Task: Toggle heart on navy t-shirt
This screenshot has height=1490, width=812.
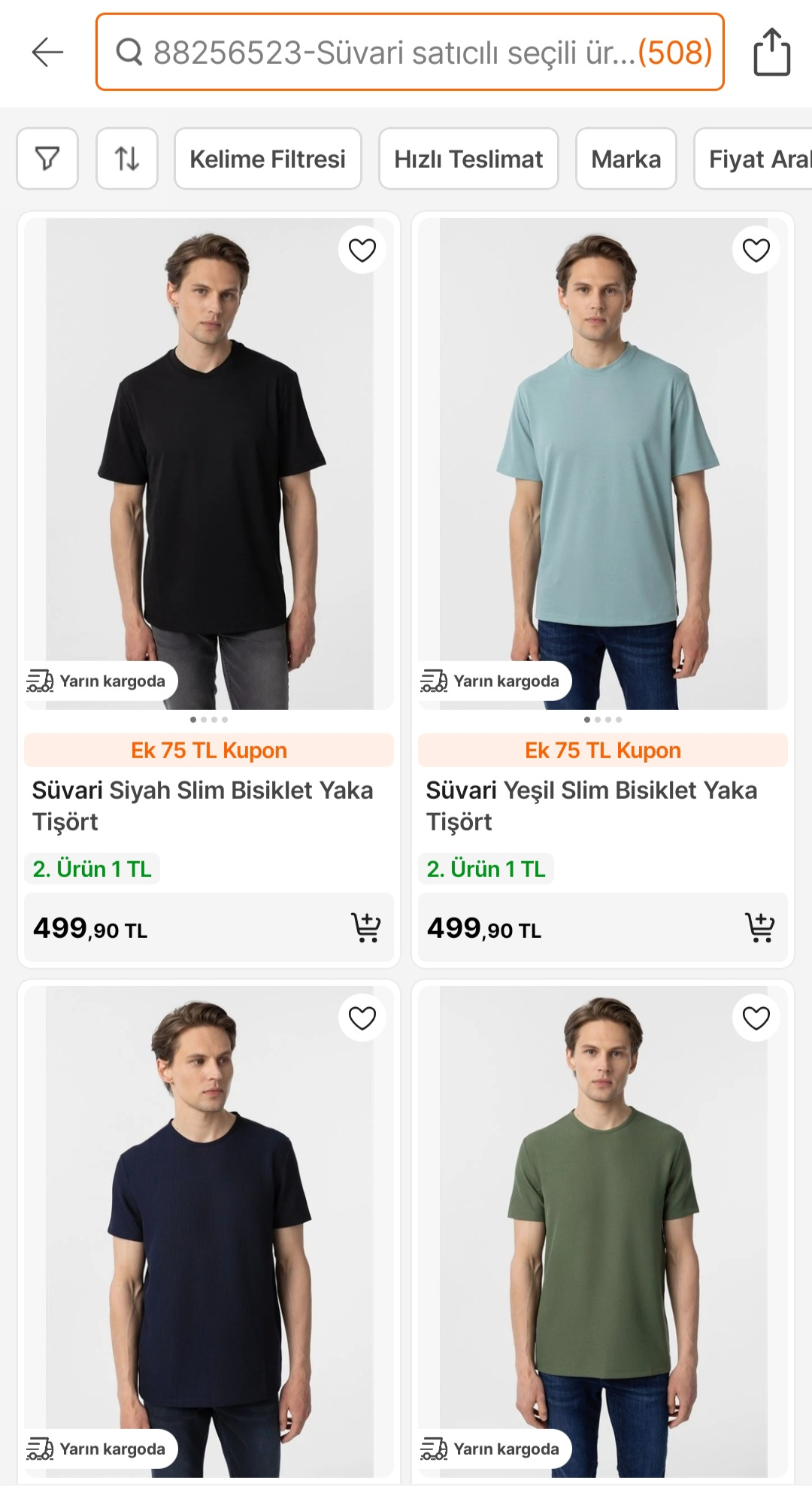Action: (362, 1018)
